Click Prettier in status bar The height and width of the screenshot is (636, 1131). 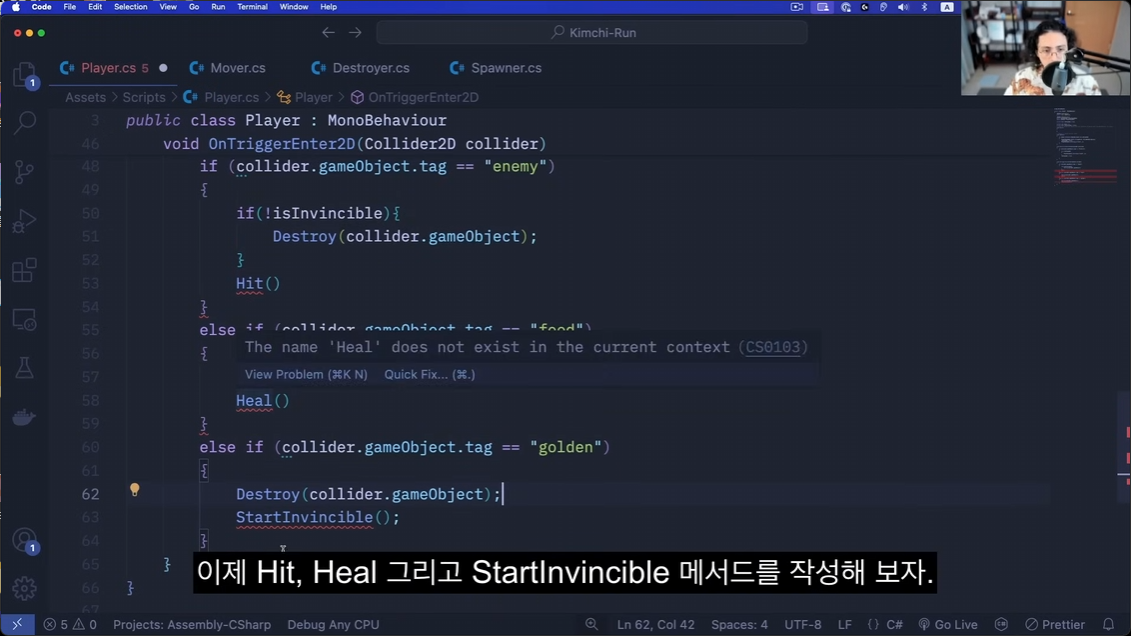coord(1055,624)
